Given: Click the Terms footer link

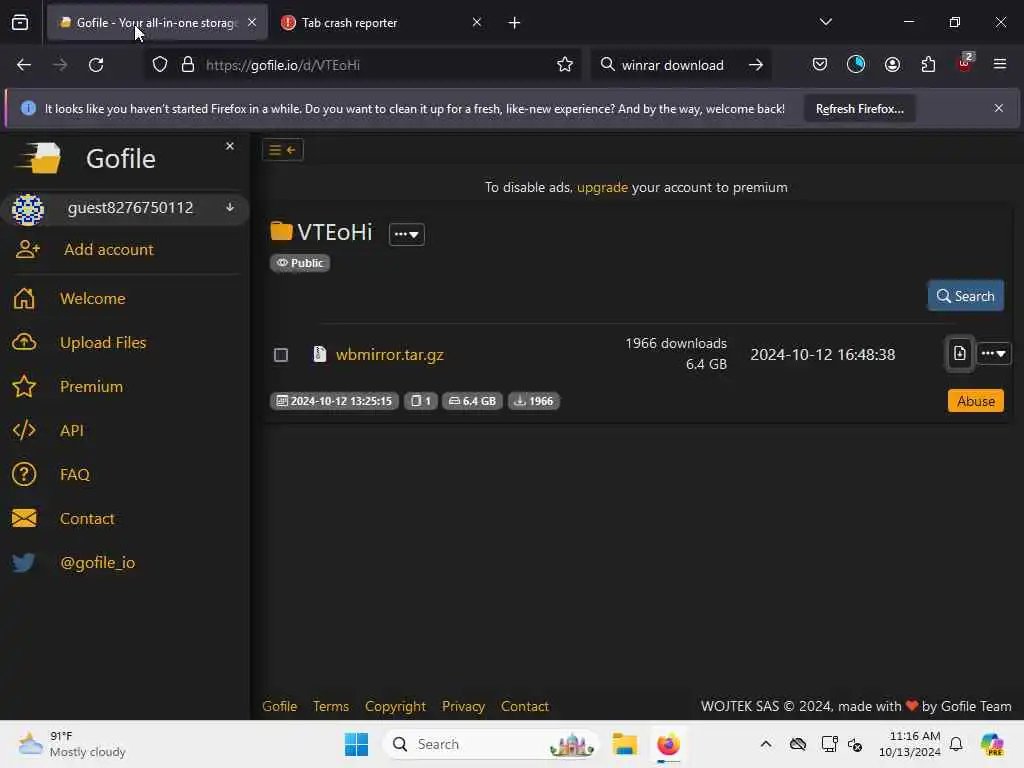Looking at the screenshot, I should [x=330, y=706].
